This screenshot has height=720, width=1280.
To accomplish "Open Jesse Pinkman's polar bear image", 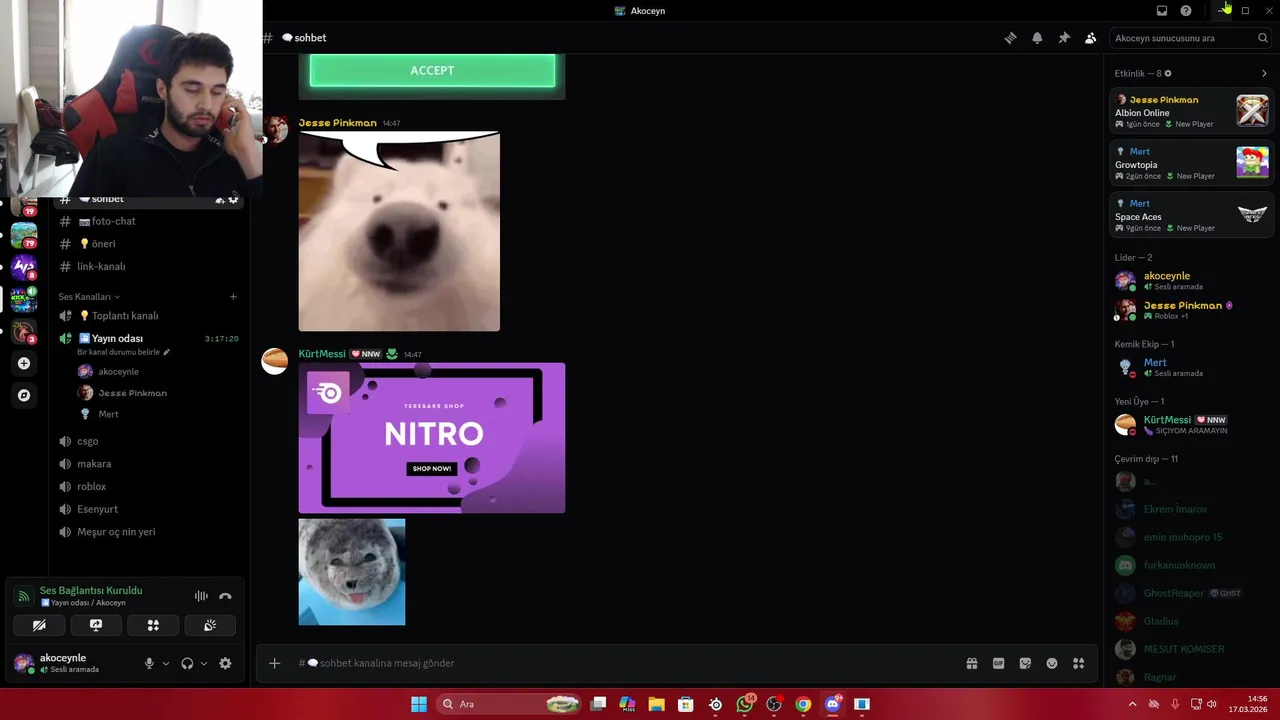I will pos(399,231).
